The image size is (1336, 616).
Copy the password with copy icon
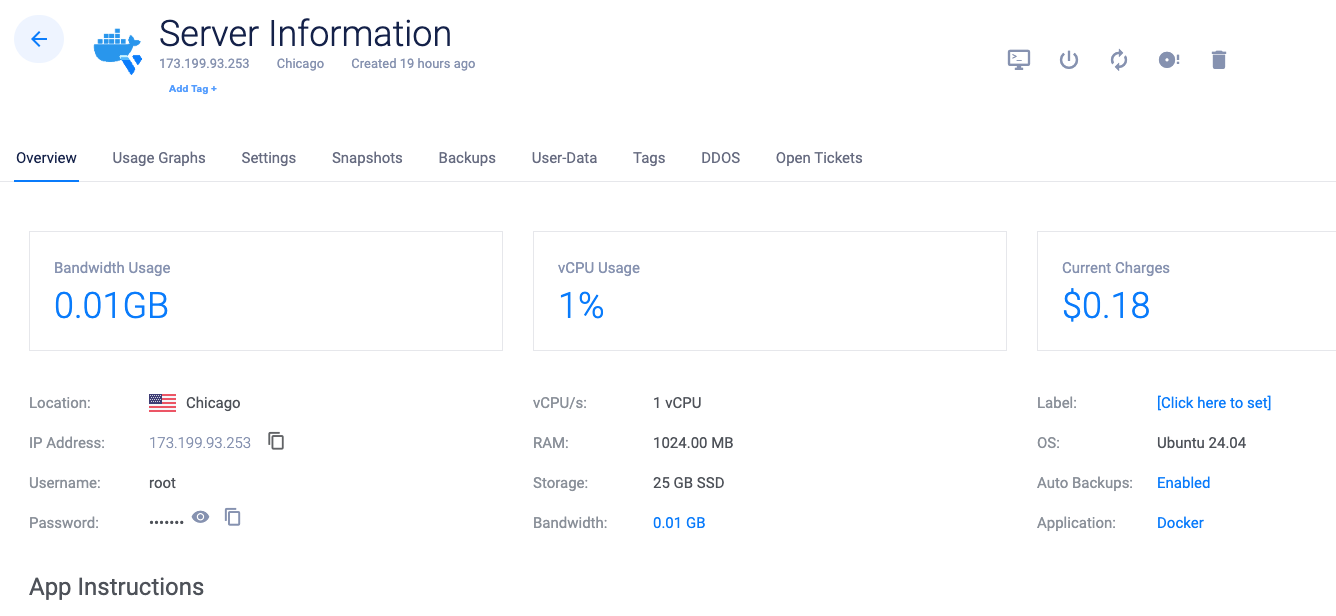coord(233,517)
